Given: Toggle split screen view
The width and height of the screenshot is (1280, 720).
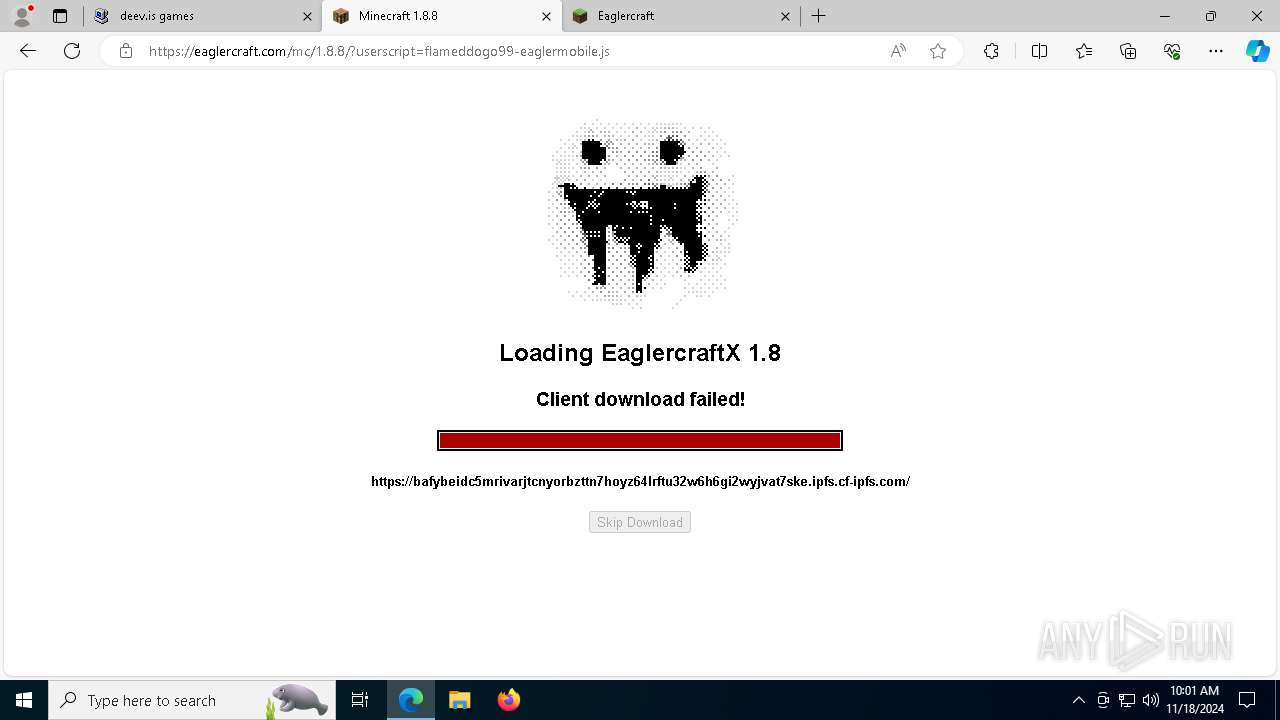Looking at the screenshot, I should point(1039,51).
